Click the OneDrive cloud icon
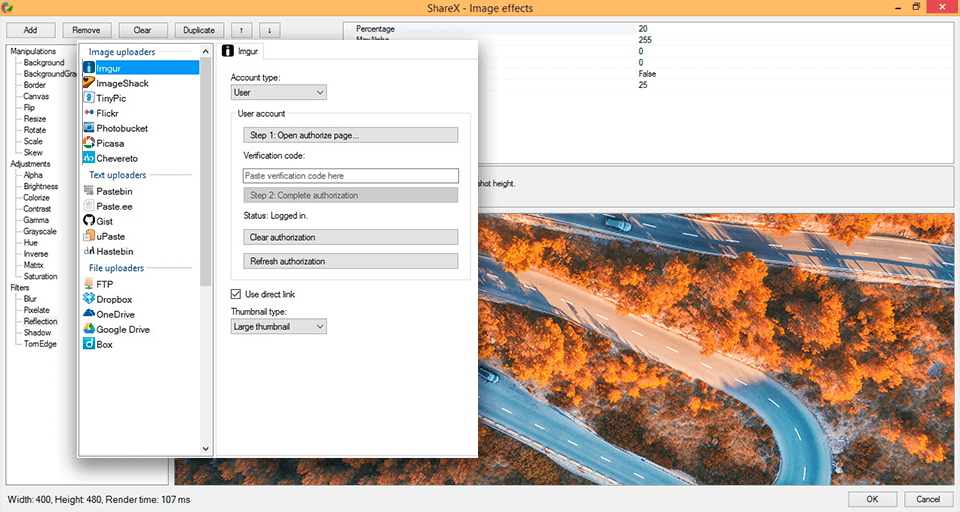Screen dimensions: 960x512 (x=89, y=314)
